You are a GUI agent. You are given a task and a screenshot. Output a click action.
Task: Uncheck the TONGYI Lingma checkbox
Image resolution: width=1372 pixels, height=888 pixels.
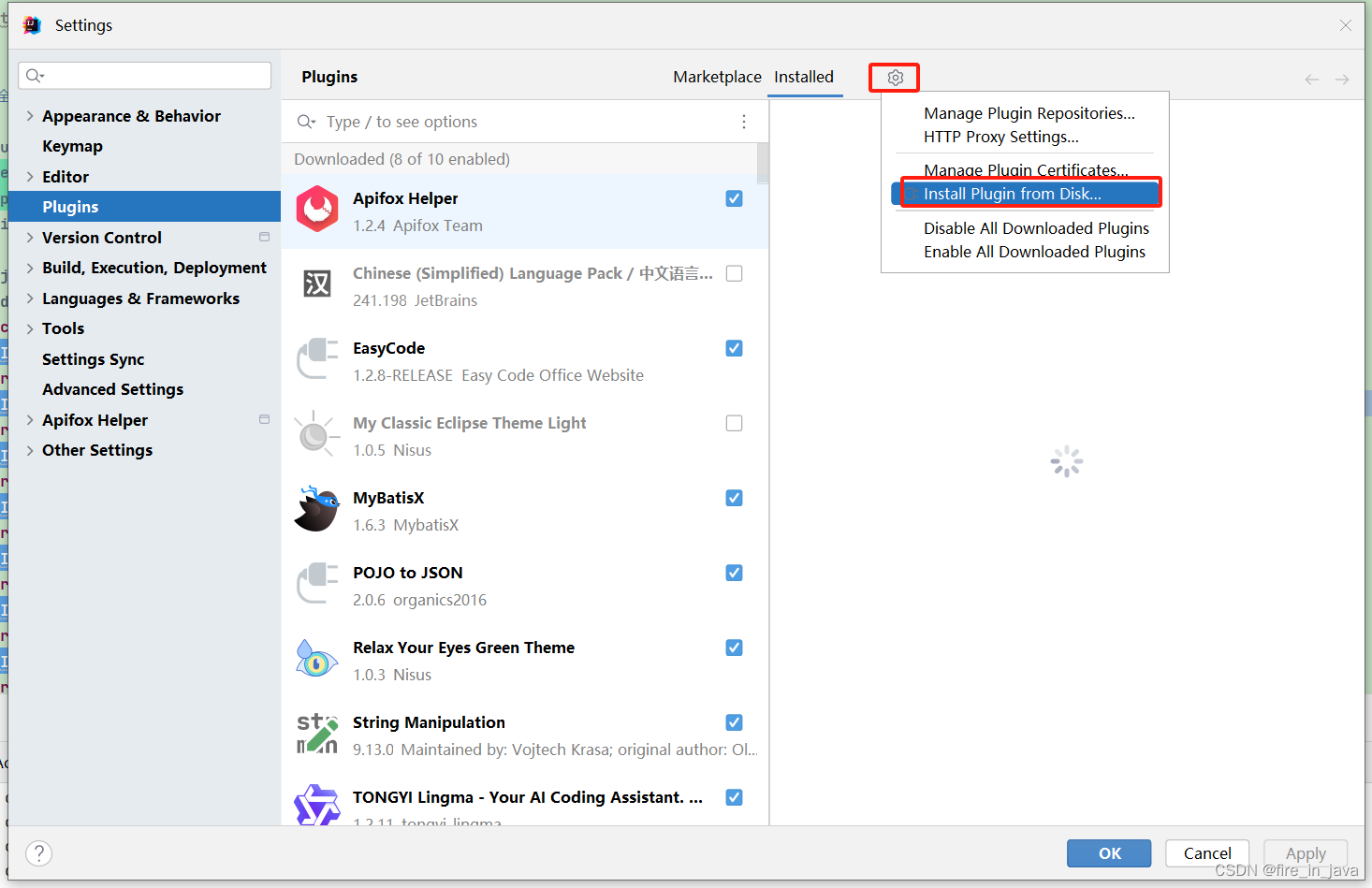click(x=735, y=797)
